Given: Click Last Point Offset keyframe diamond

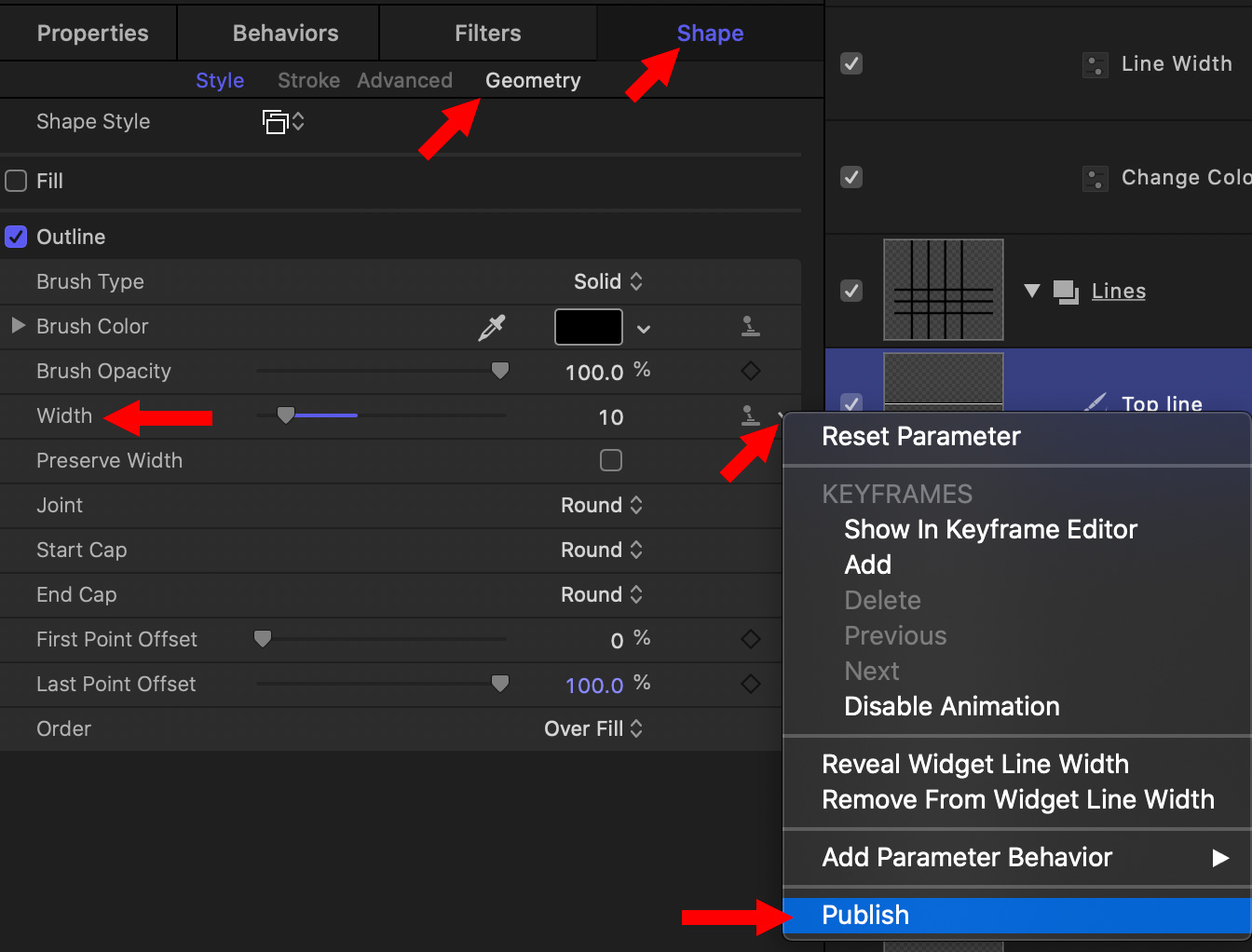Looking at the screenshot, I should [750, 684].
